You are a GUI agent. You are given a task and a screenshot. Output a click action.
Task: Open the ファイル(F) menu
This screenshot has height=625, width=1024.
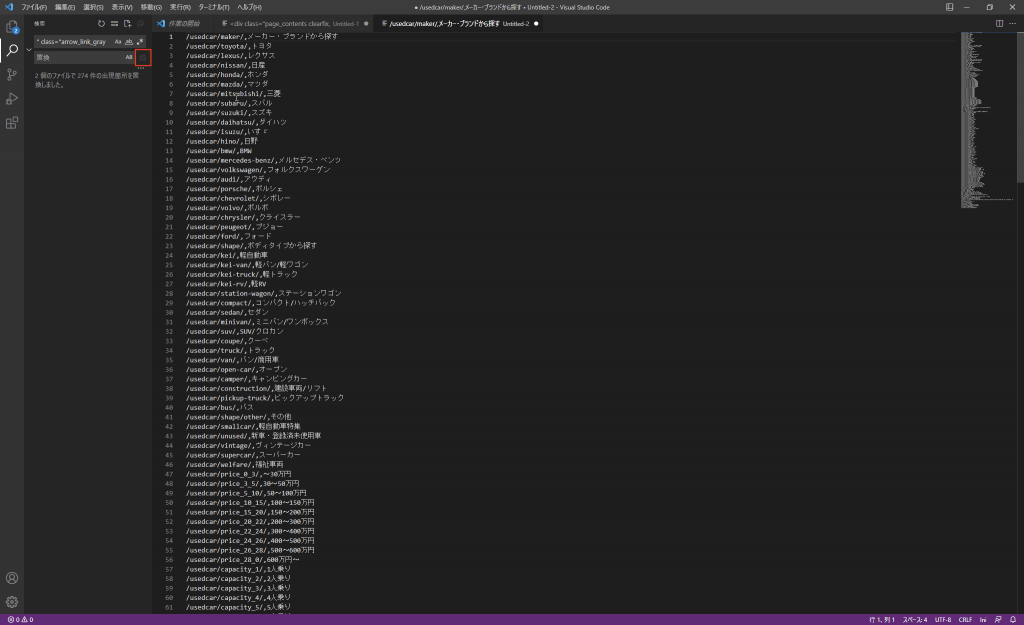34,7
